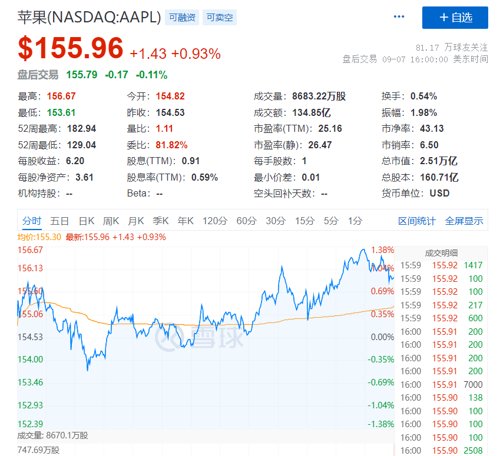Click the three-dot more options icon
This screenshot has height=456, width=500.
coord(399,17)
